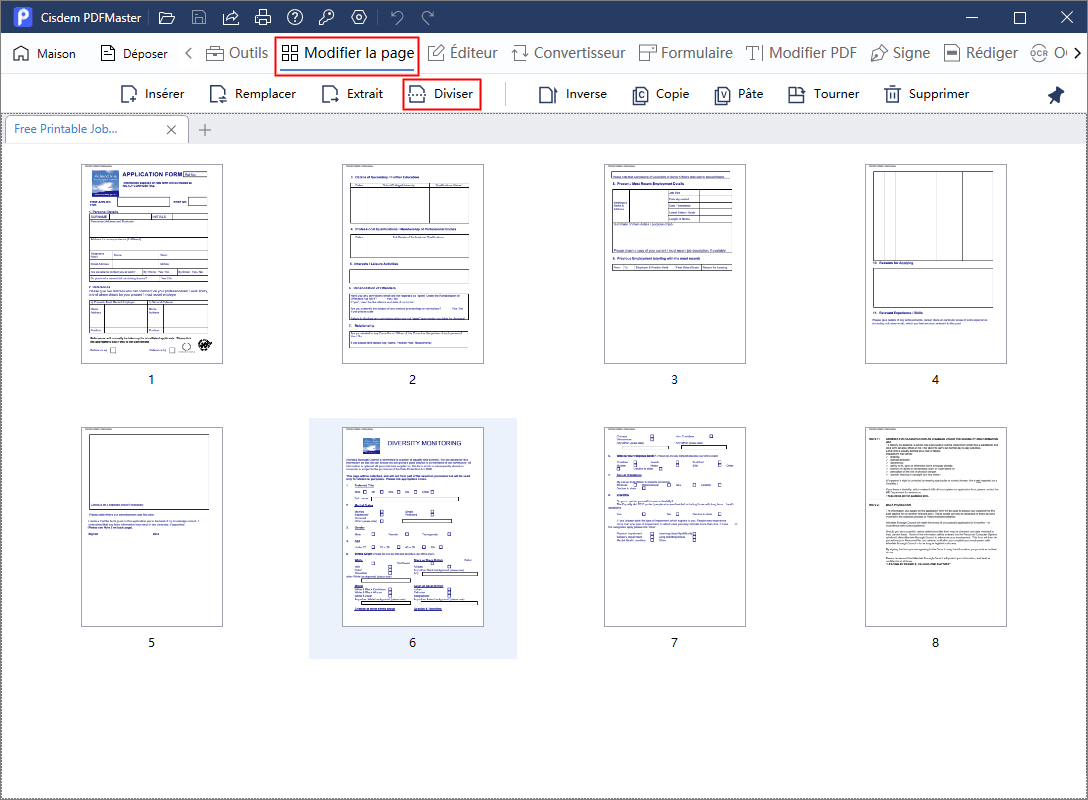Click the Cisdem PDFMaster logo icon
The image size is (1088, 800).
coord(23,17)
